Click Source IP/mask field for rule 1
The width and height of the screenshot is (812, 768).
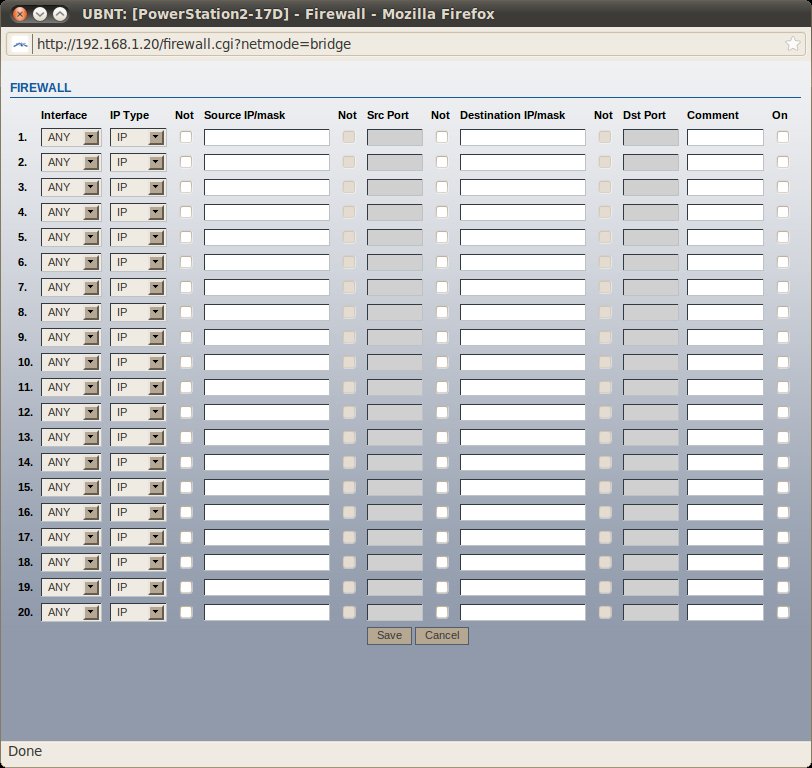tap(266, 137)
